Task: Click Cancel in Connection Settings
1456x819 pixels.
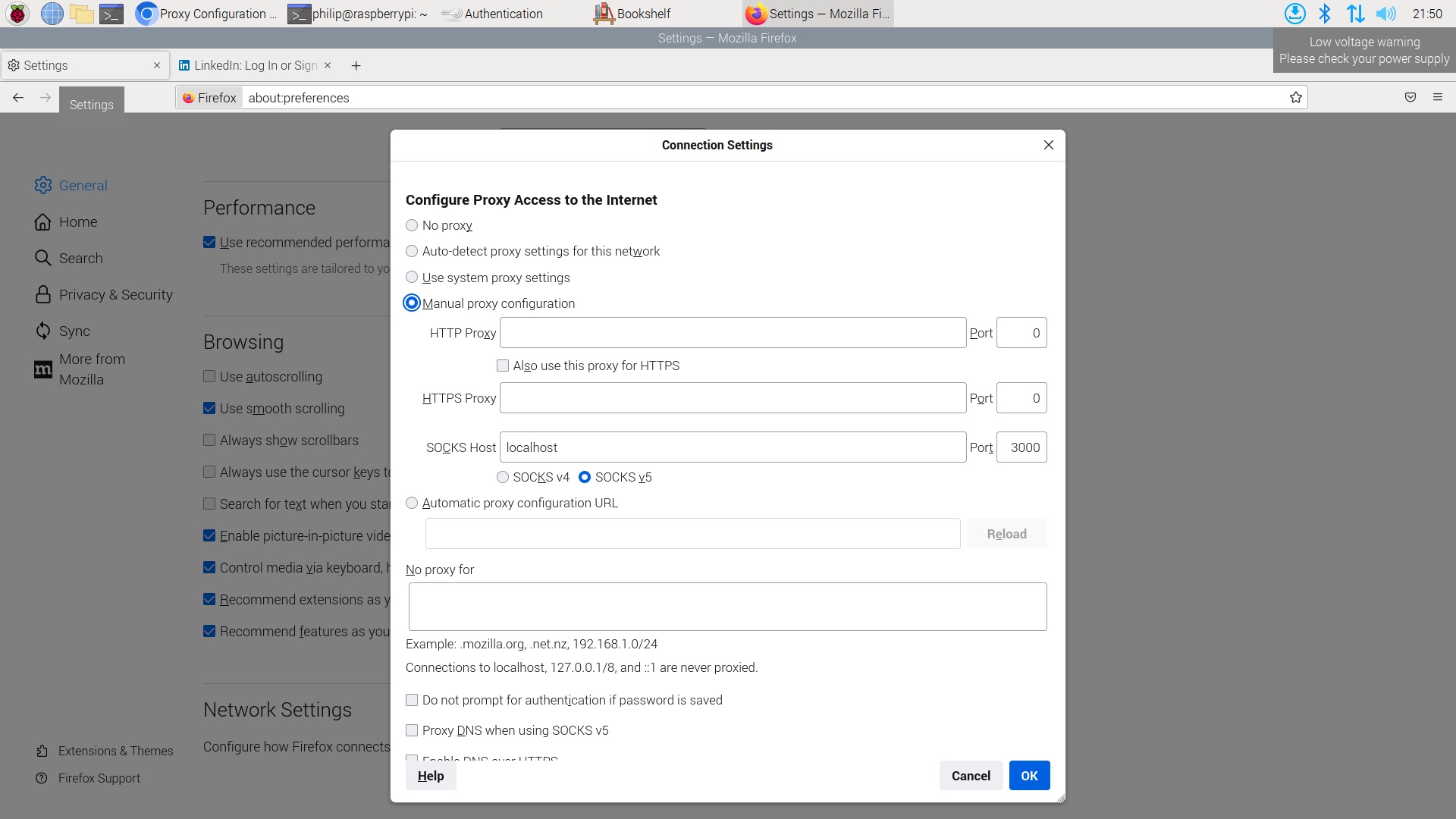Action: point(971,776)
